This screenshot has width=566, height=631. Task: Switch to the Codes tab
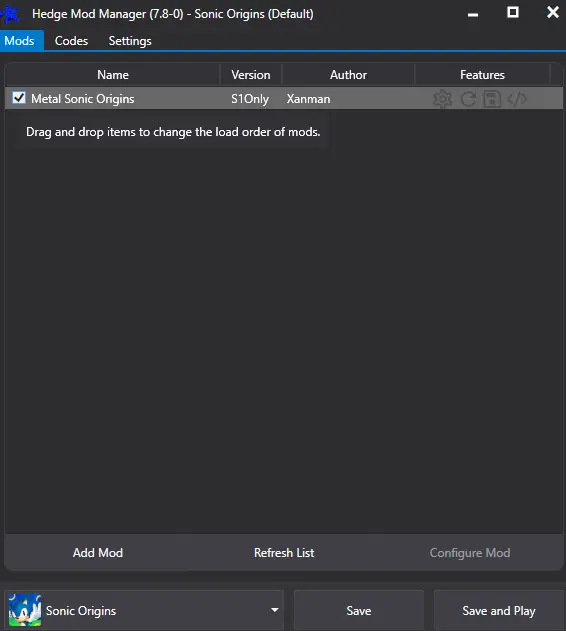[71, 41]
